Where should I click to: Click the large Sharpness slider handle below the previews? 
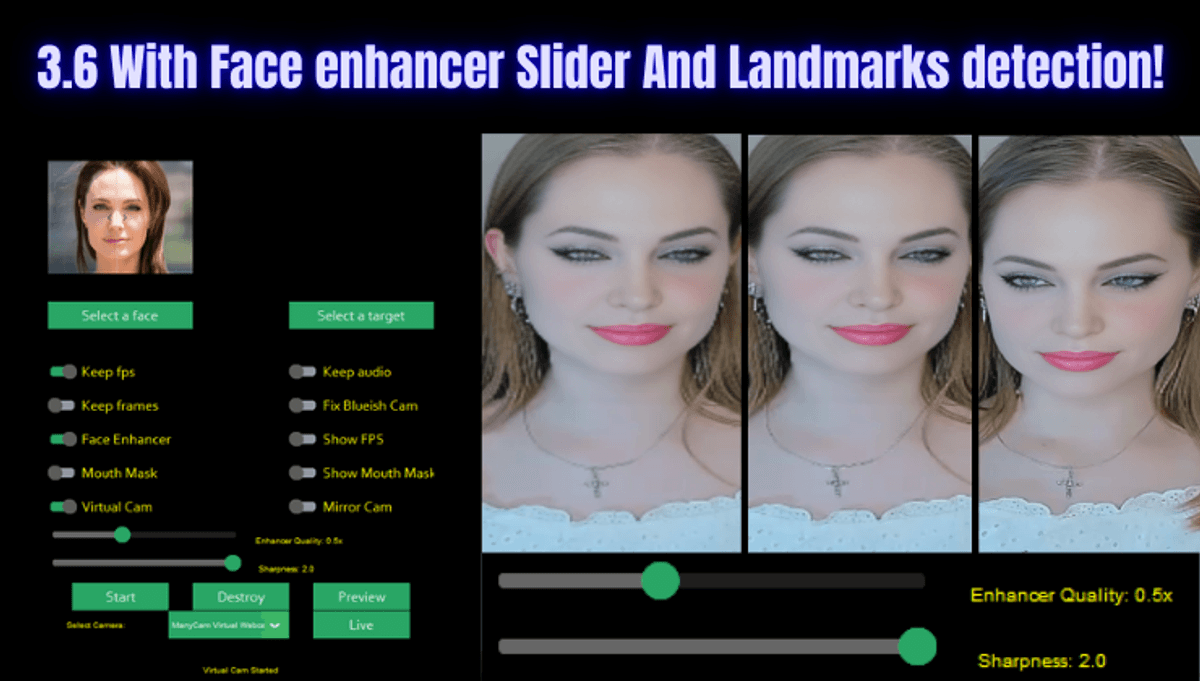click(x=916, y=646)
